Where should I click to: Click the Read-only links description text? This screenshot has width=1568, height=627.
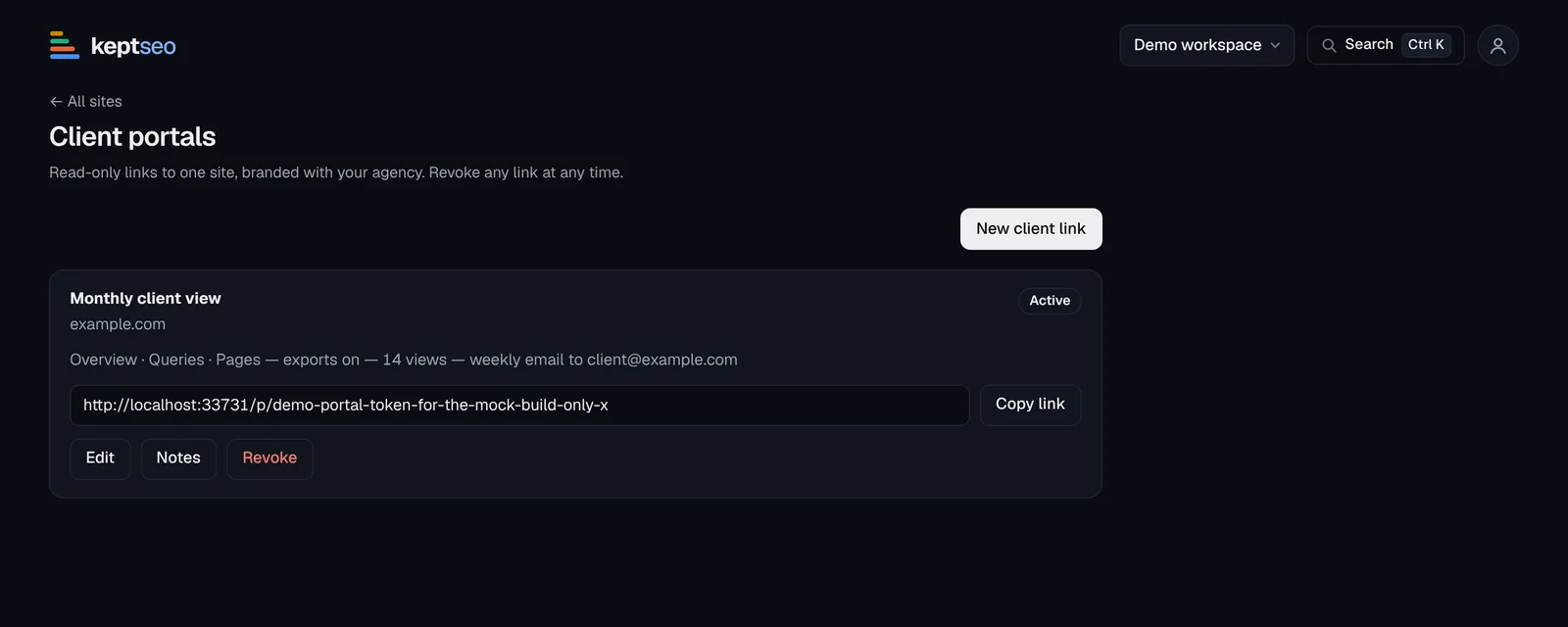(x=336, y=172)
